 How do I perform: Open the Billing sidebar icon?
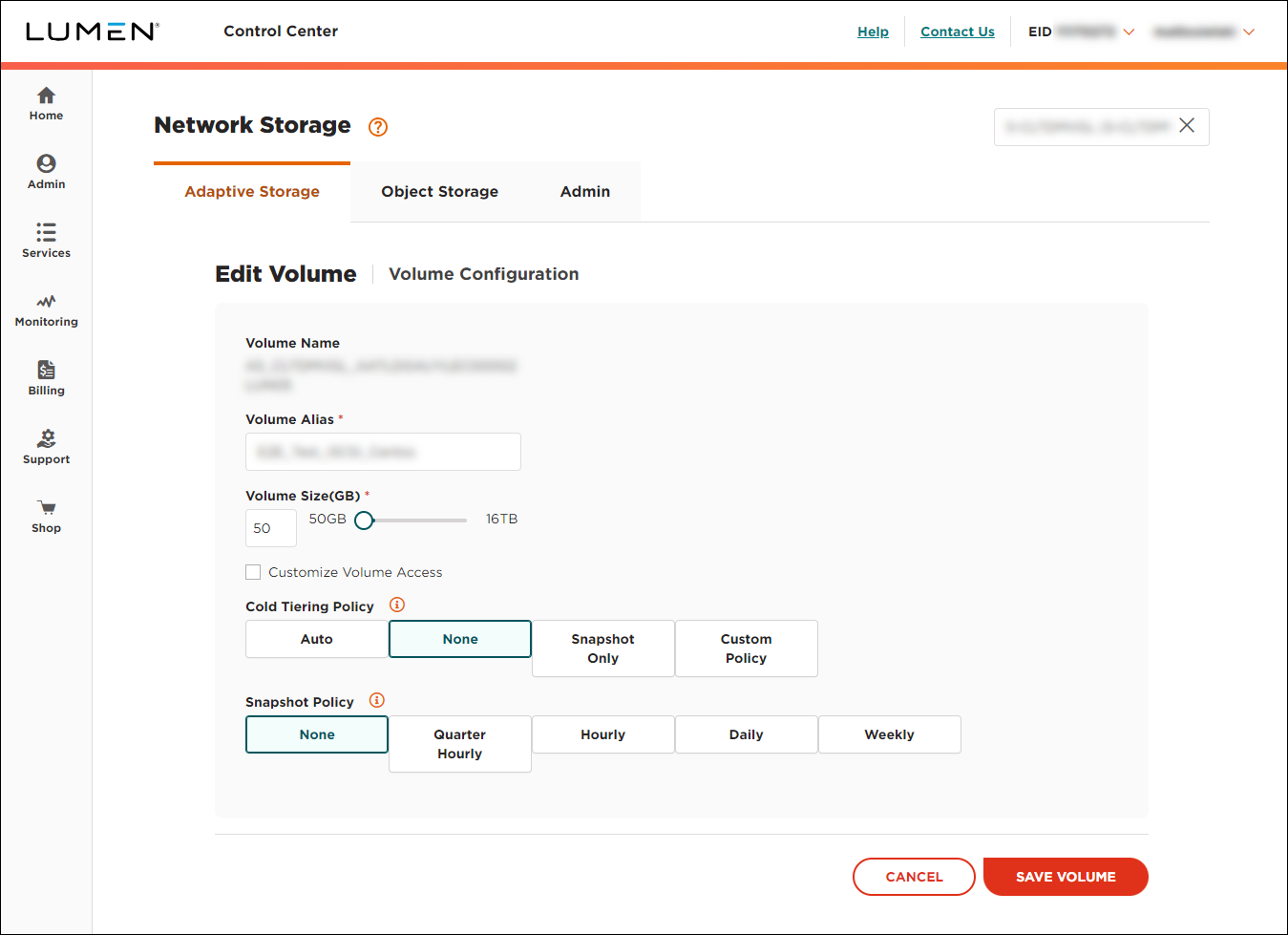[46, 370]
